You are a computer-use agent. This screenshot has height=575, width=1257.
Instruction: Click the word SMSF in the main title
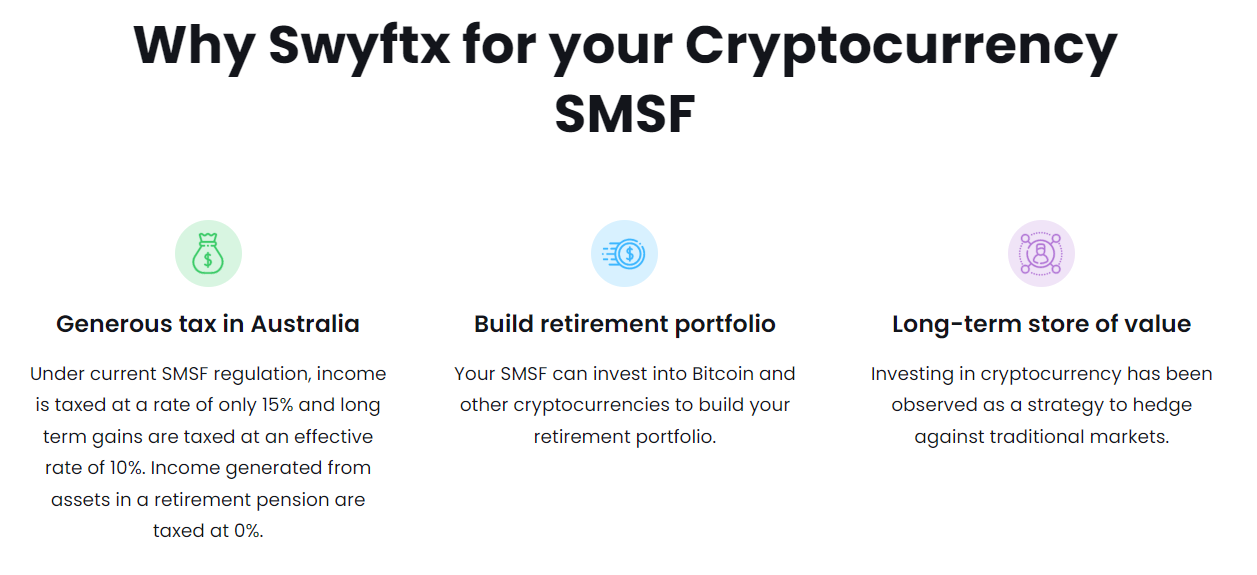(x=625, y=113)
